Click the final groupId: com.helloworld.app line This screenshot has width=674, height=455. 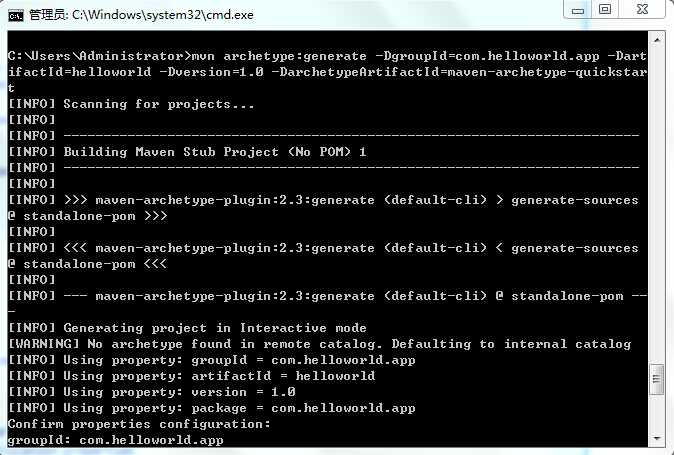pyautogui.click(x=115, y=440)
